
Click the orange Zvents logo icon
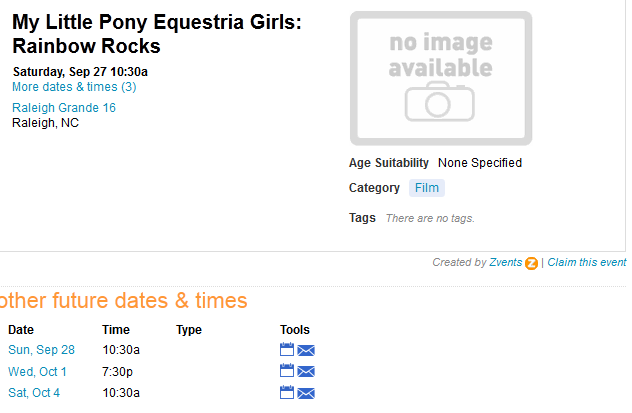click(531, 263)
